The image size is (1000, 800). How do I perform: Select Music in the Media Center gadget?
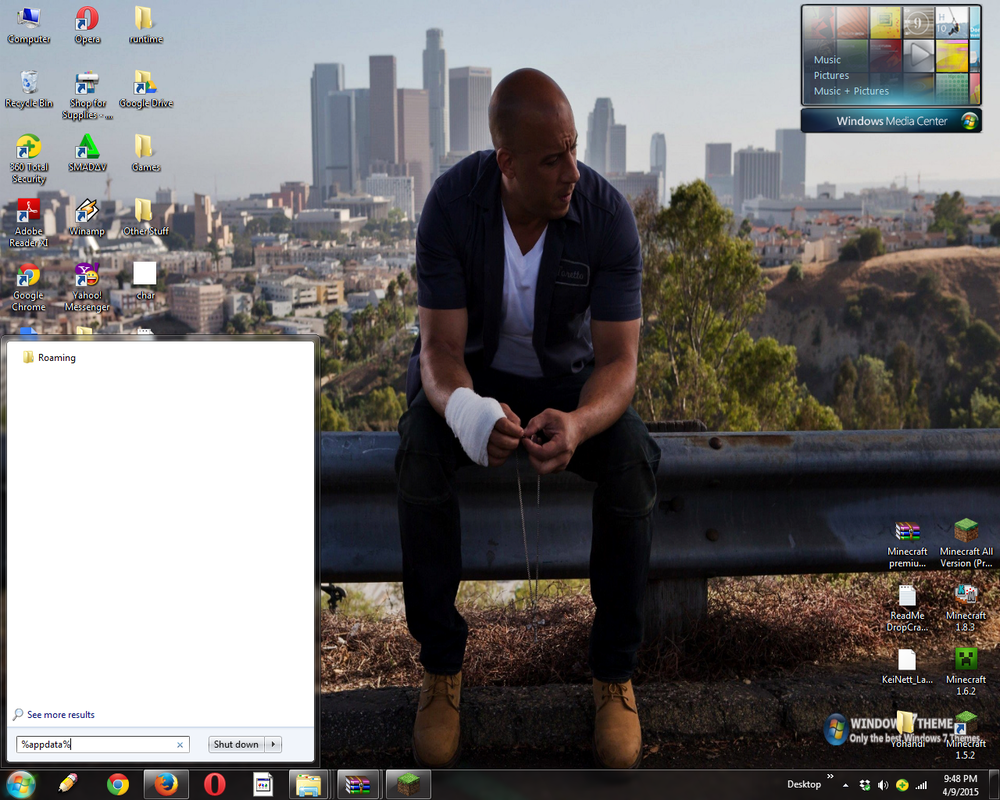(827, 59)
